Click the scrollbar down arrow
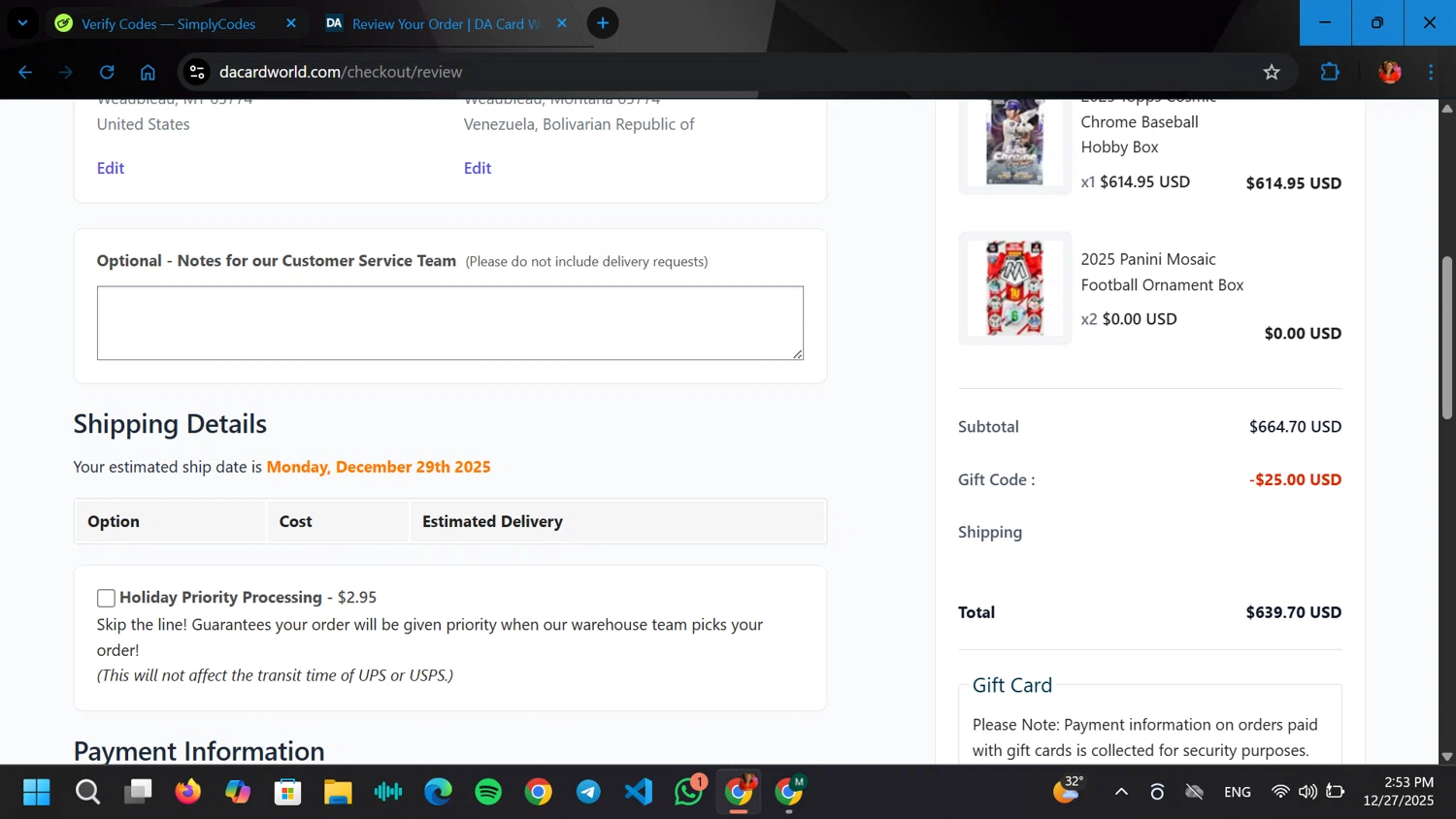The image size is (1456, 819). [1447, 756]
